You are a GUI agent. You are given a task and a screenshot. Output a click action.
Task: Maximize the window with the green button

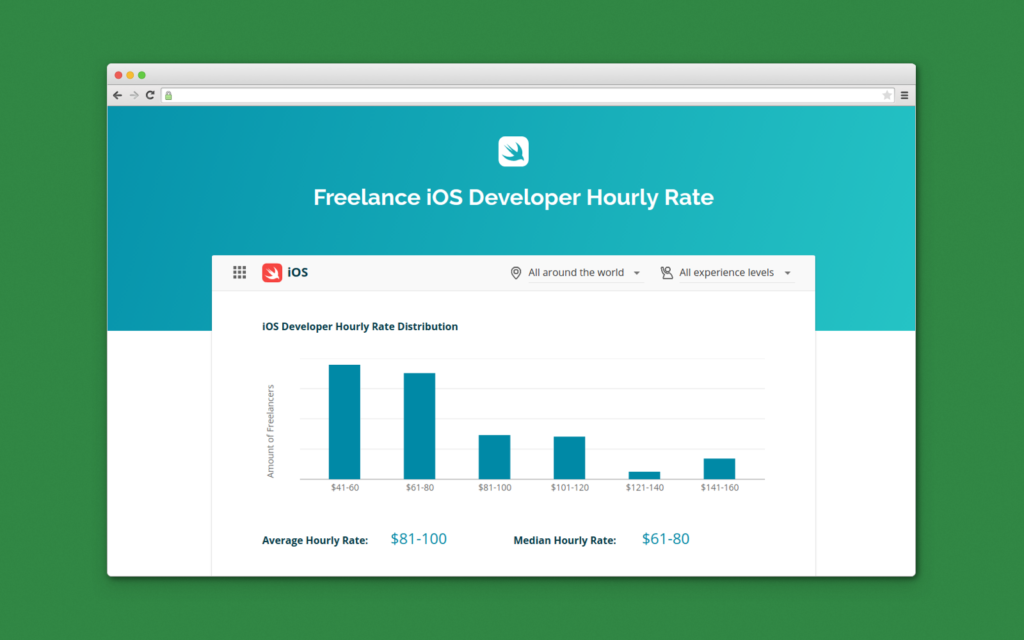[142, 75]
